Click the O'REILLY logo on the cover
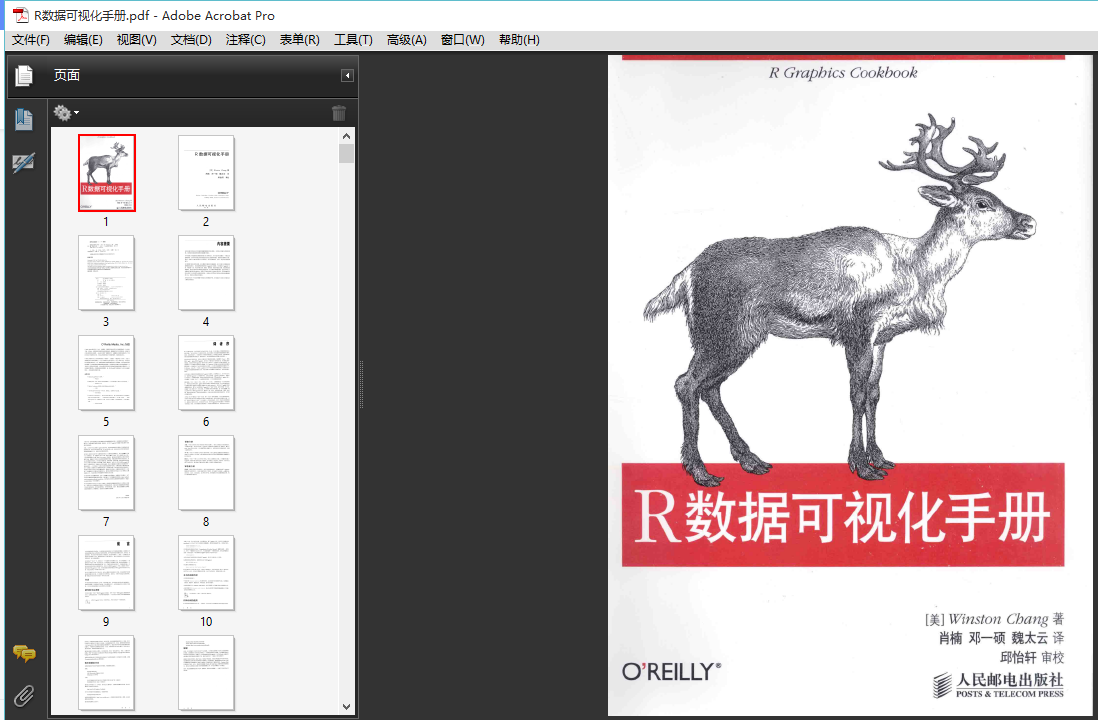Viewport: 1098px width, 720px height. pos(672,672)
